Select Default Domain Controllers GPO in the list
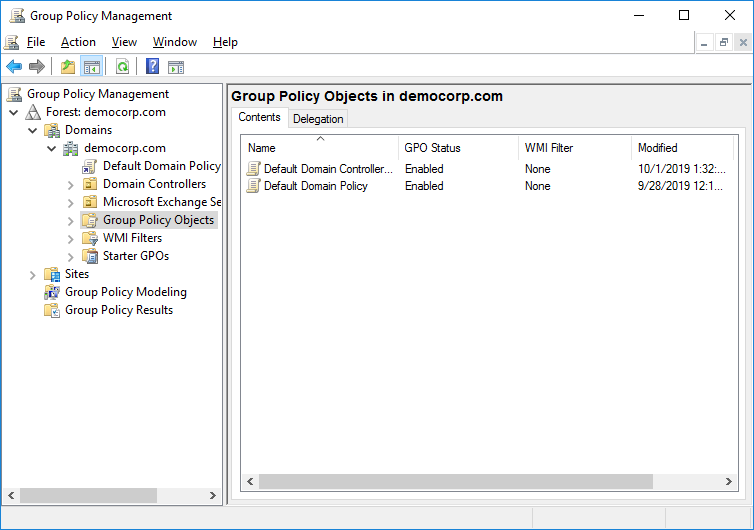754x530 pixels. click(327, 169)
